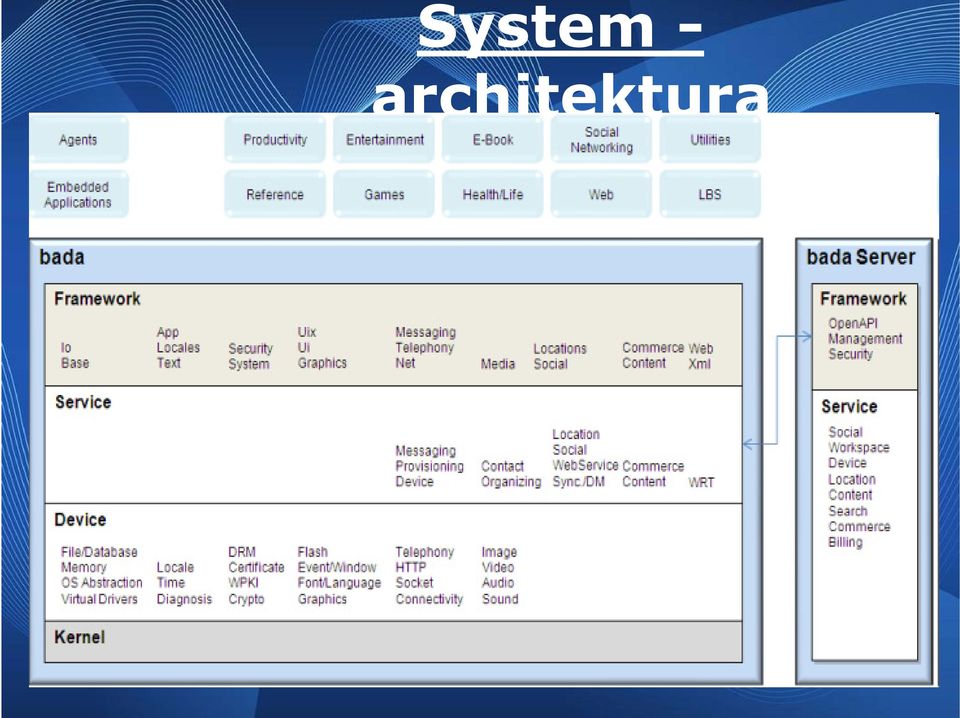Image resolution: width=960 pixels, height=718 pixels.
Task: Click the 'HTTP' entry in Device
Action: [x=410, y=567]
